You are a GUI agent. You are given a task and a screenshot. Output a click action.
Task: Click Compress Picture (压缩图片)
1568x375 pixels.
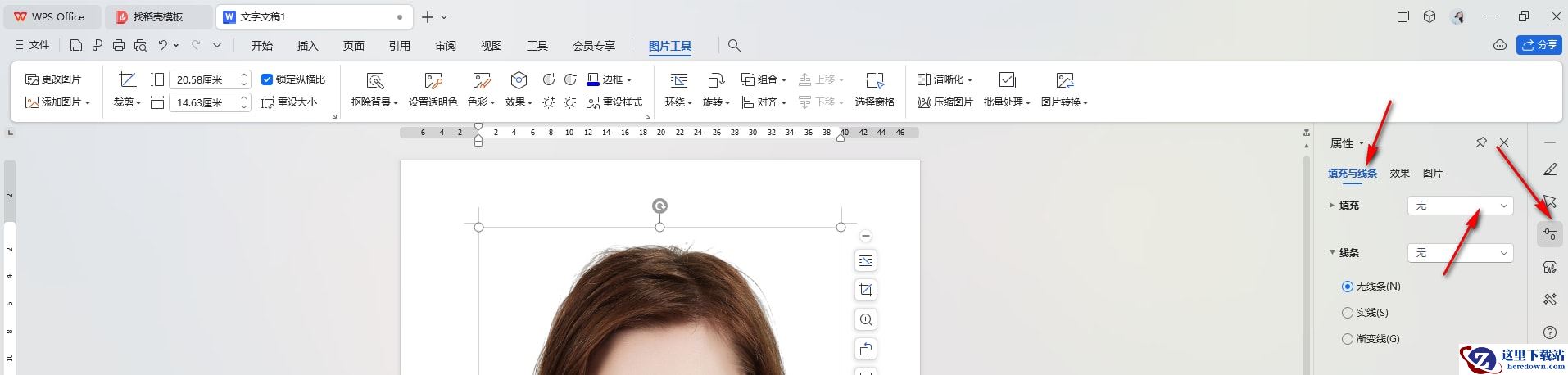point(945,102)
